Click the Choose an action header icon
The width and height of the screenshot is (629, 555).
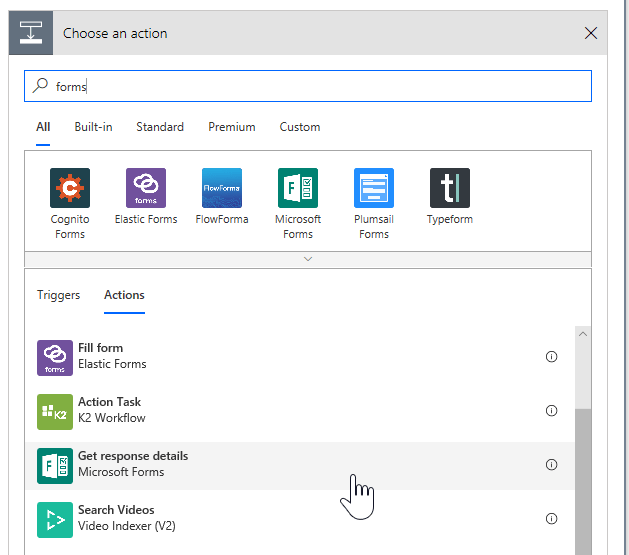31,33
